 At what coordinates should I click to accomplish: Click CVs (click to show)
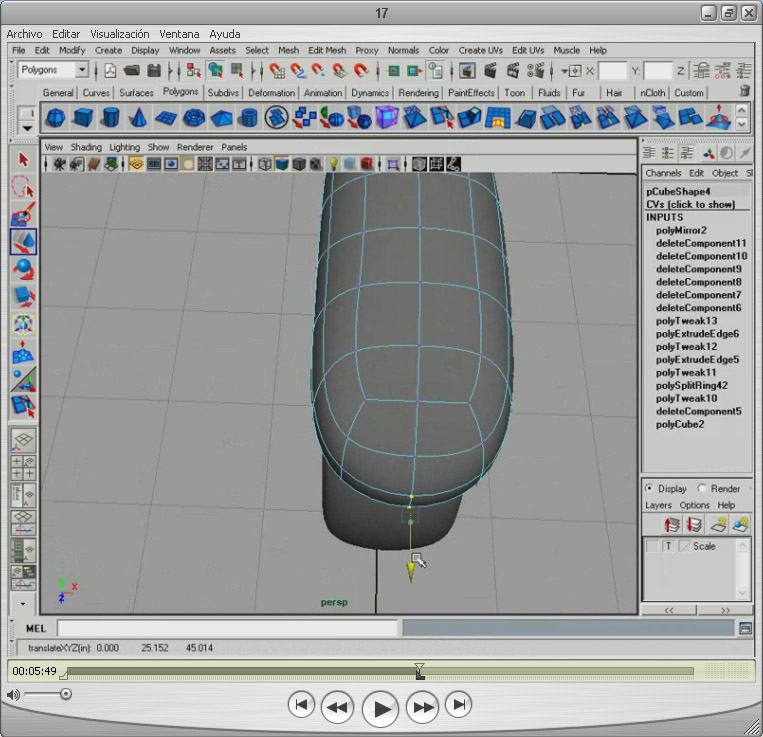(690, 204)
